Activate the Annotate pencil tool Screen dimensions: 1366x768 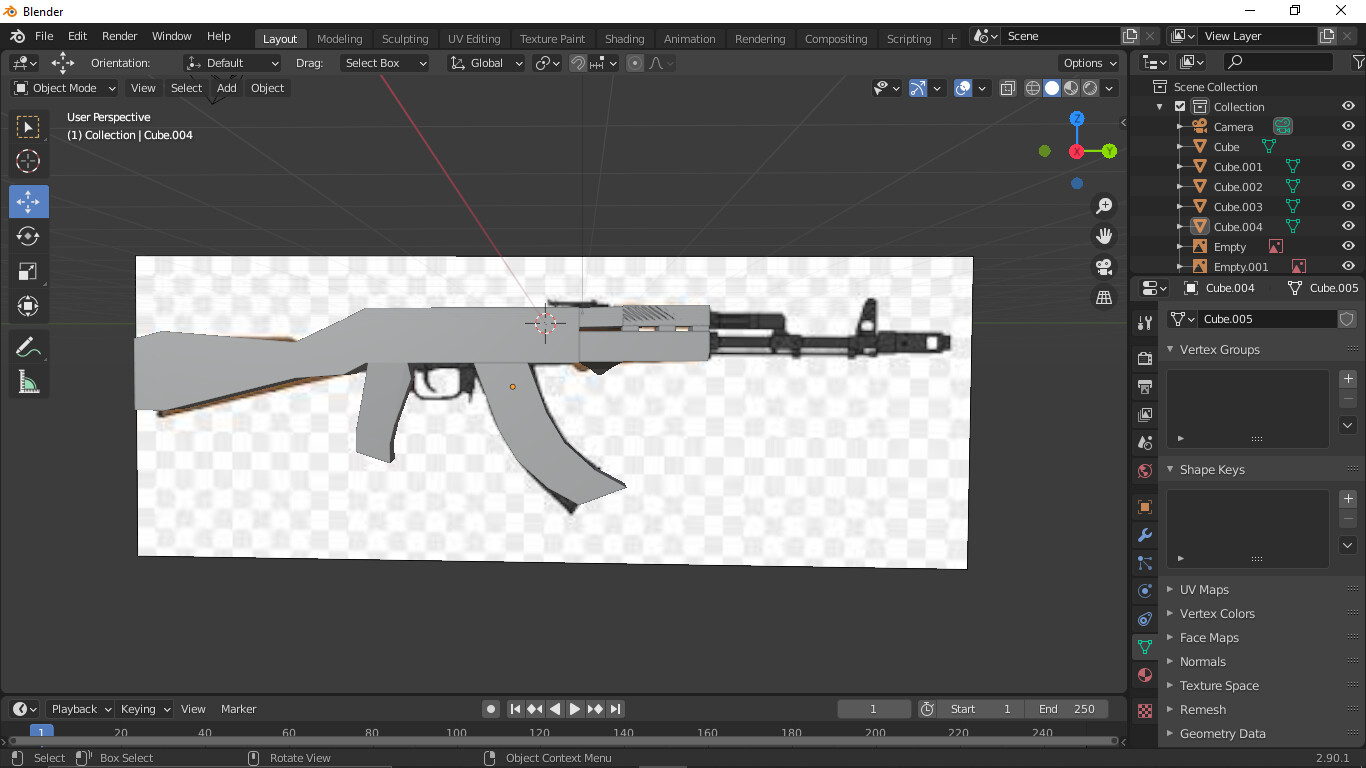28,347
